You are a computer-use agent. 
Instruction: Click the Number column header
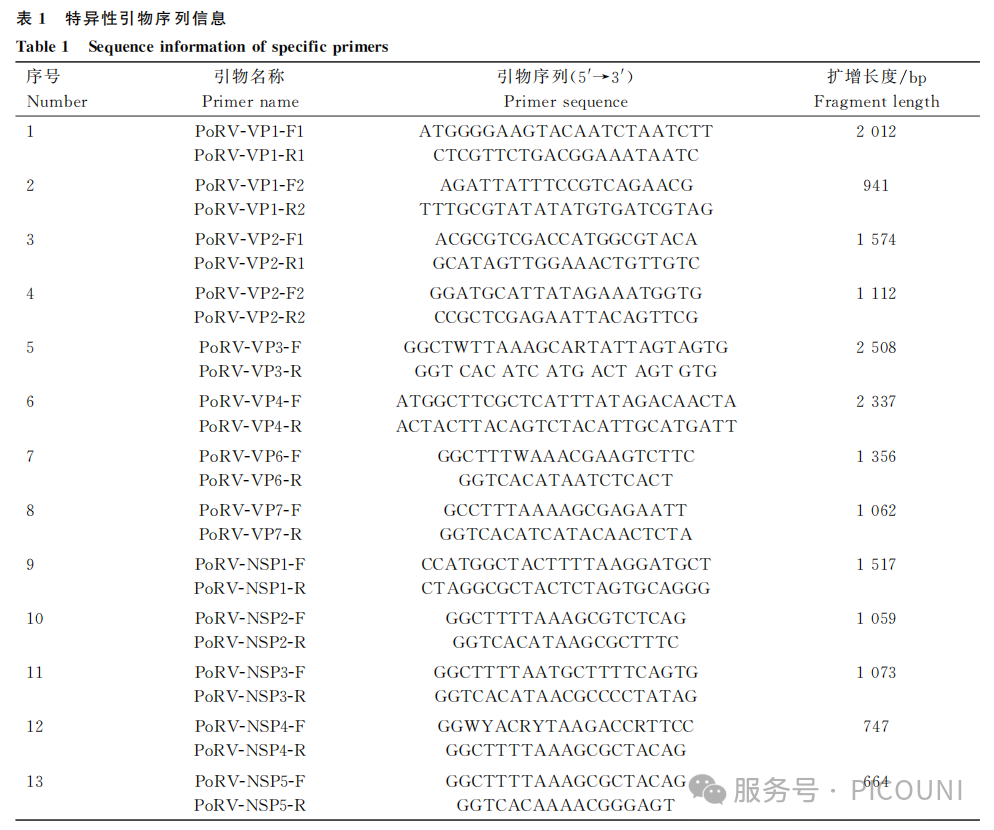tap(57, 101)
